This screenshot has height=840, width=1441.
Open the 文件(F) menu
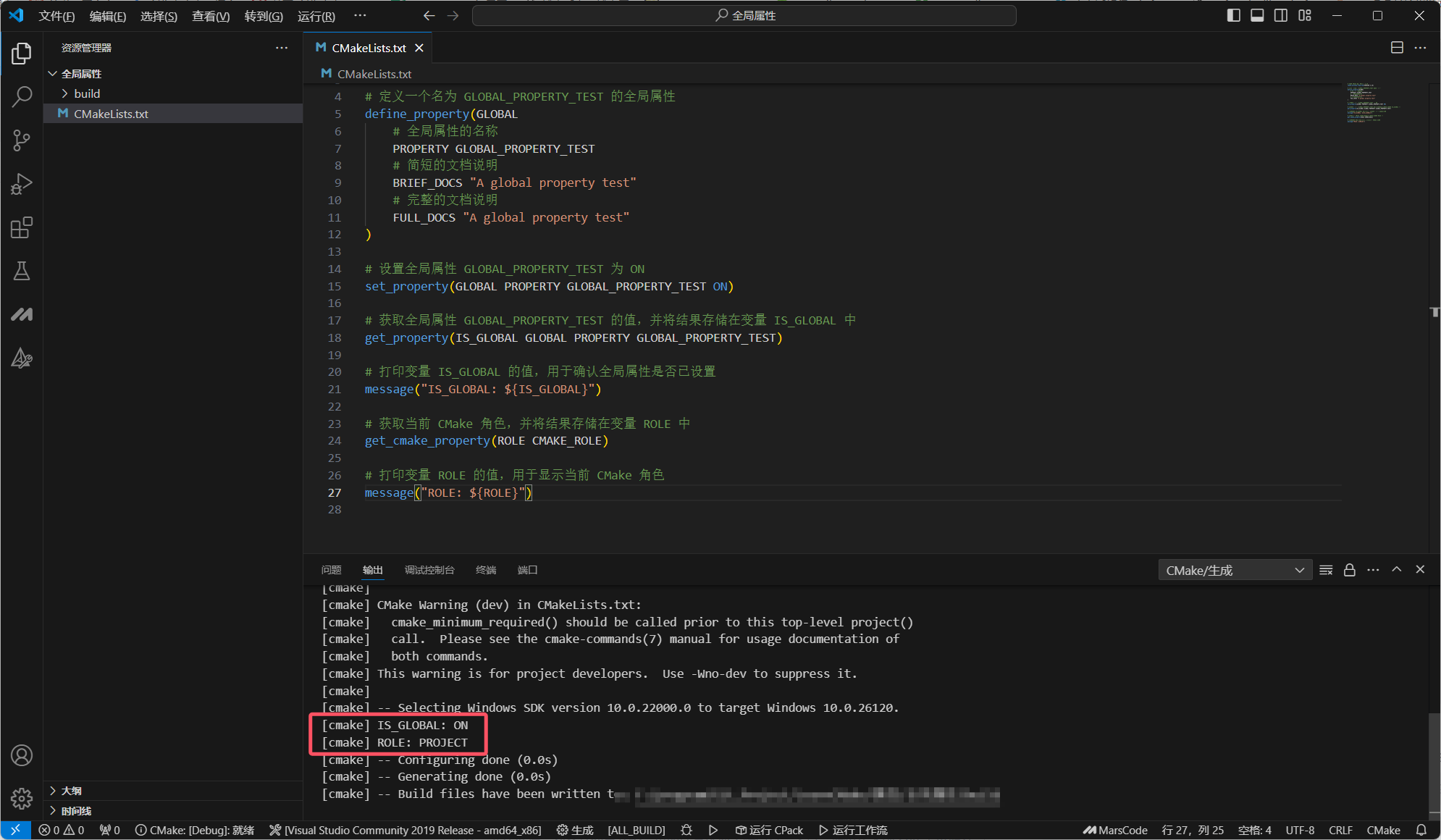pos(56,16)
